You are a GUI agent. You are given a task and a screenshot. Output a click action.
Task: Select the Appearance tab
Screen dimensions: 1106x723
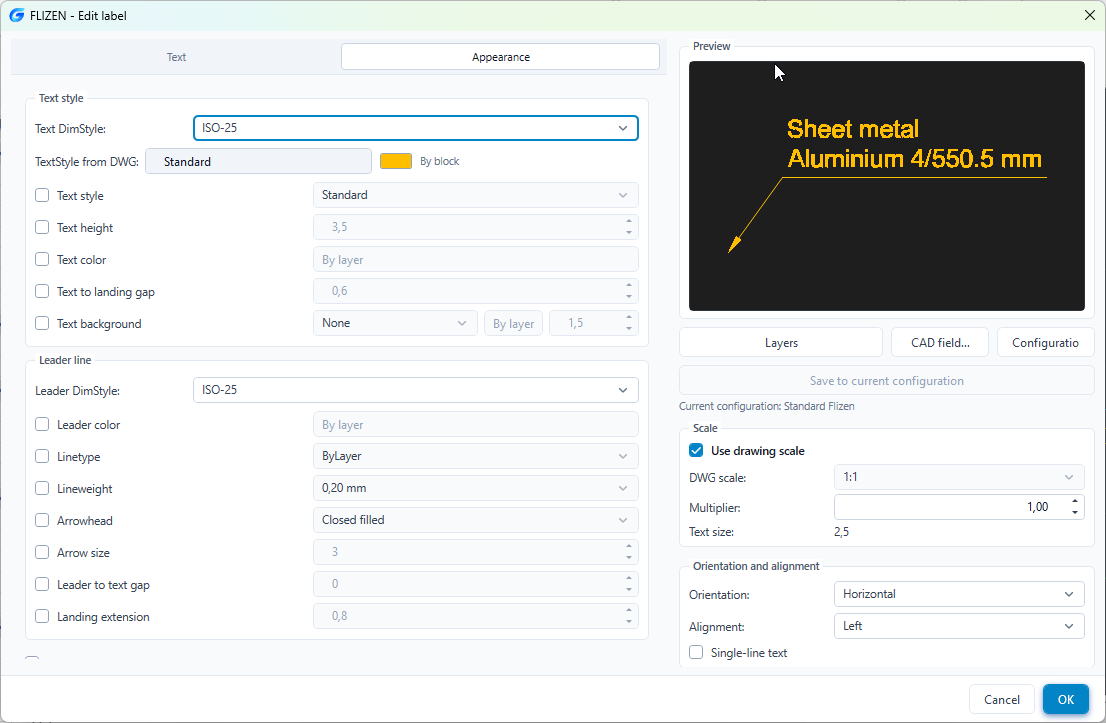[x=500, y=57]
